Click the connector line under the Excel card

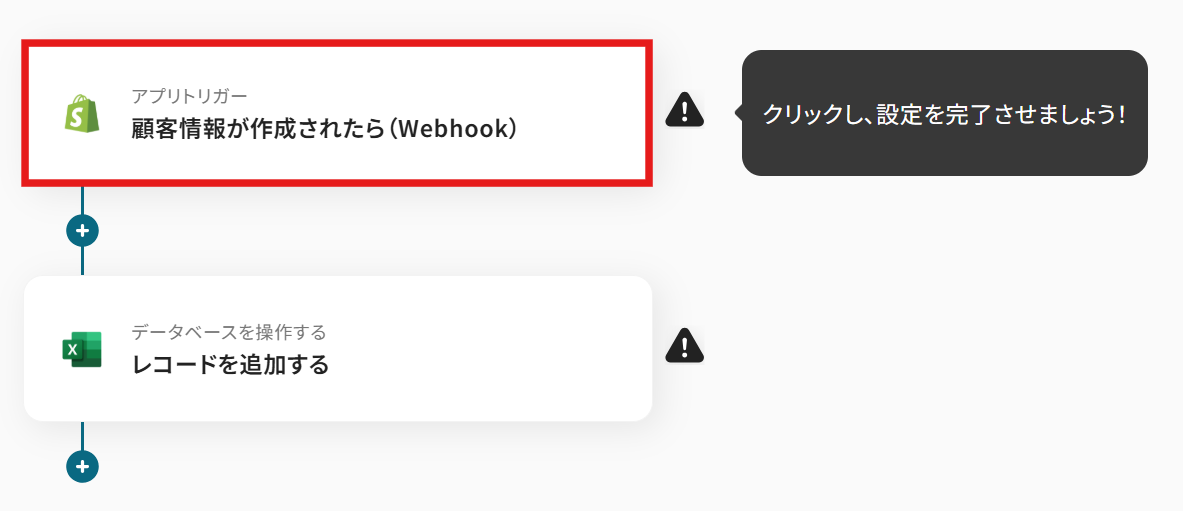coord(82,436)
